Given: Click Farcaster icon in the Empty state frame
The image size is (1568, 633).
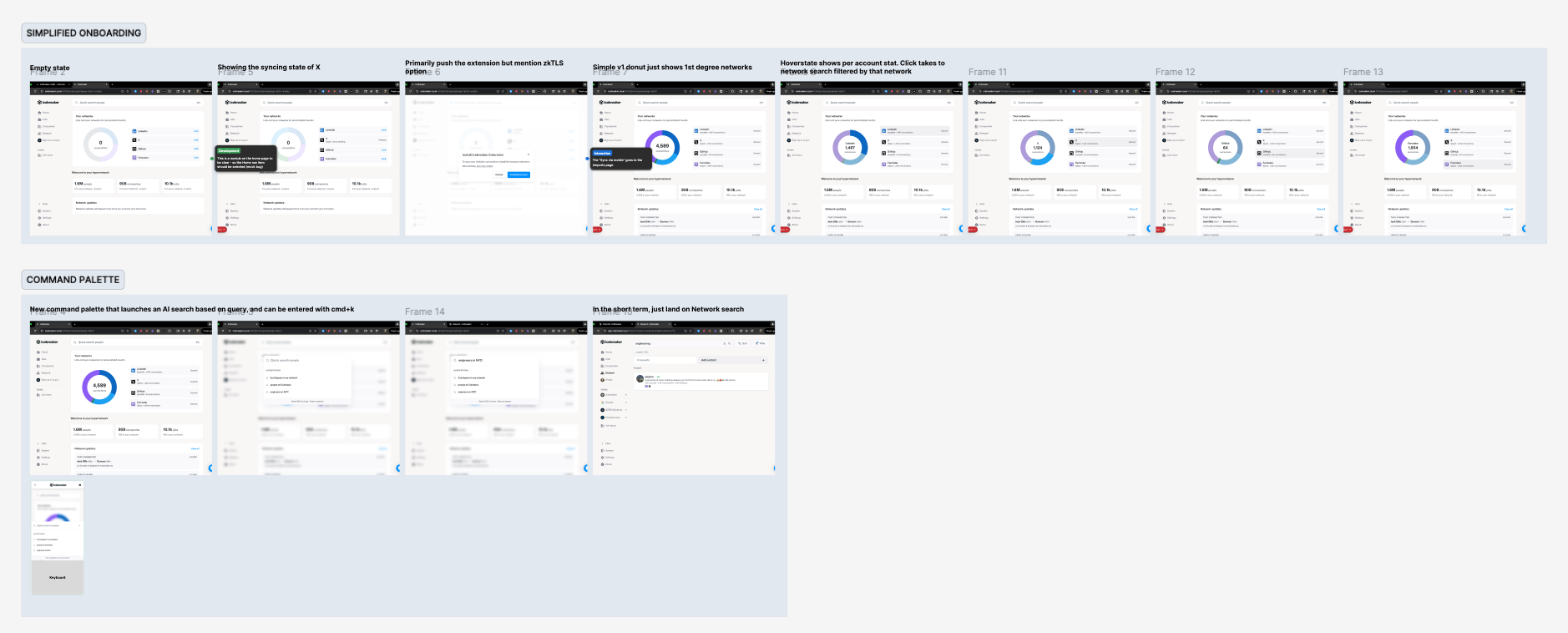Looking at the screenshot, I should coord(134,157).
